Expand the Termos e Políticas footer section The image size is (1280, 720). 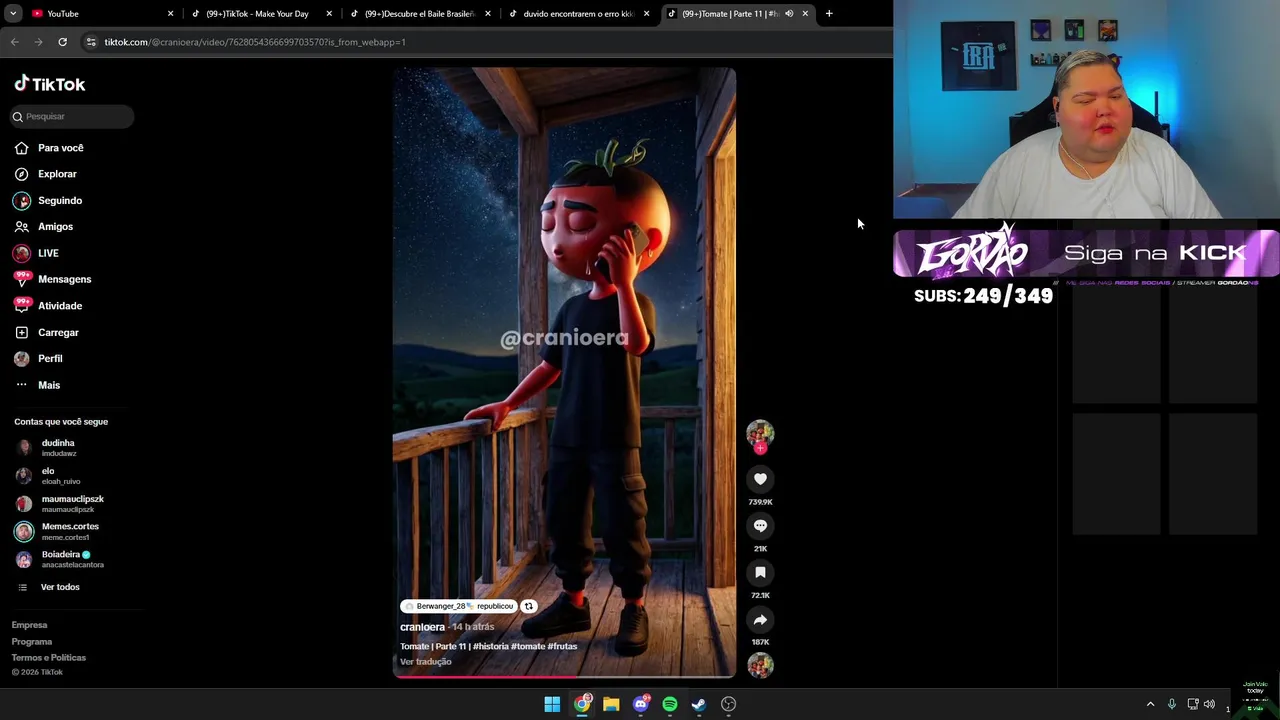coord(48,658)
